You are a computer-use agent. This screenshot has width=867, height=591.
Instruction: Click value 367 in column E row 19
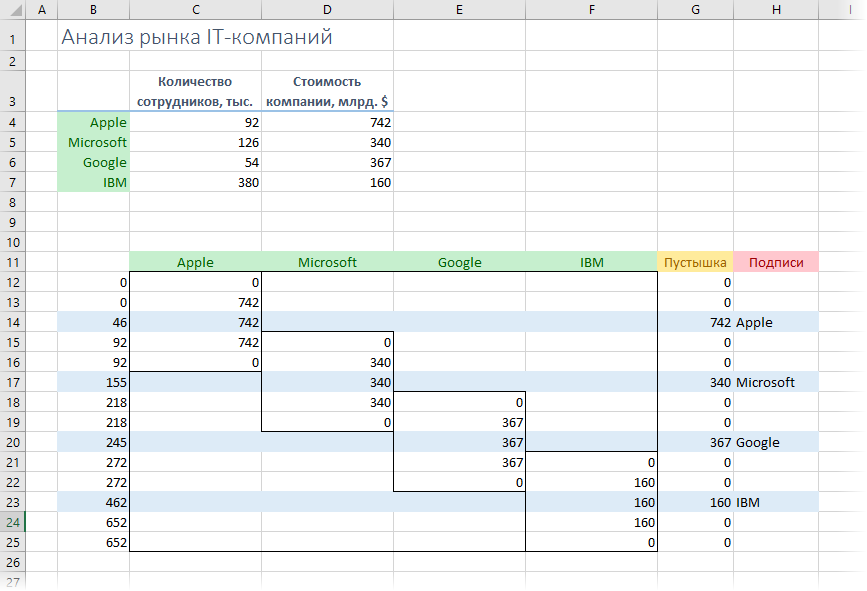pos(459,422)
